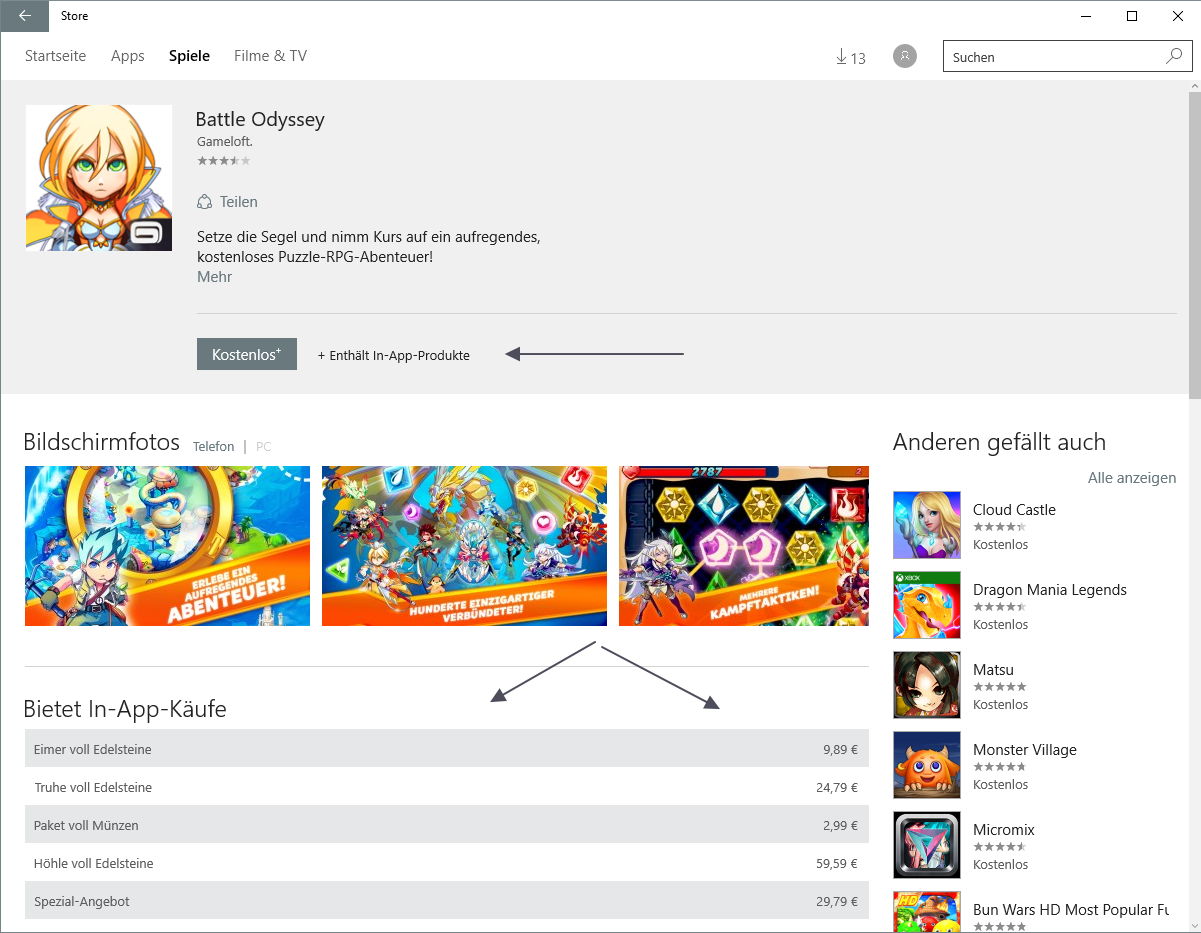Open the Monster Village app icon
This screenshot has height=933, width=1201.
[926, 765]
